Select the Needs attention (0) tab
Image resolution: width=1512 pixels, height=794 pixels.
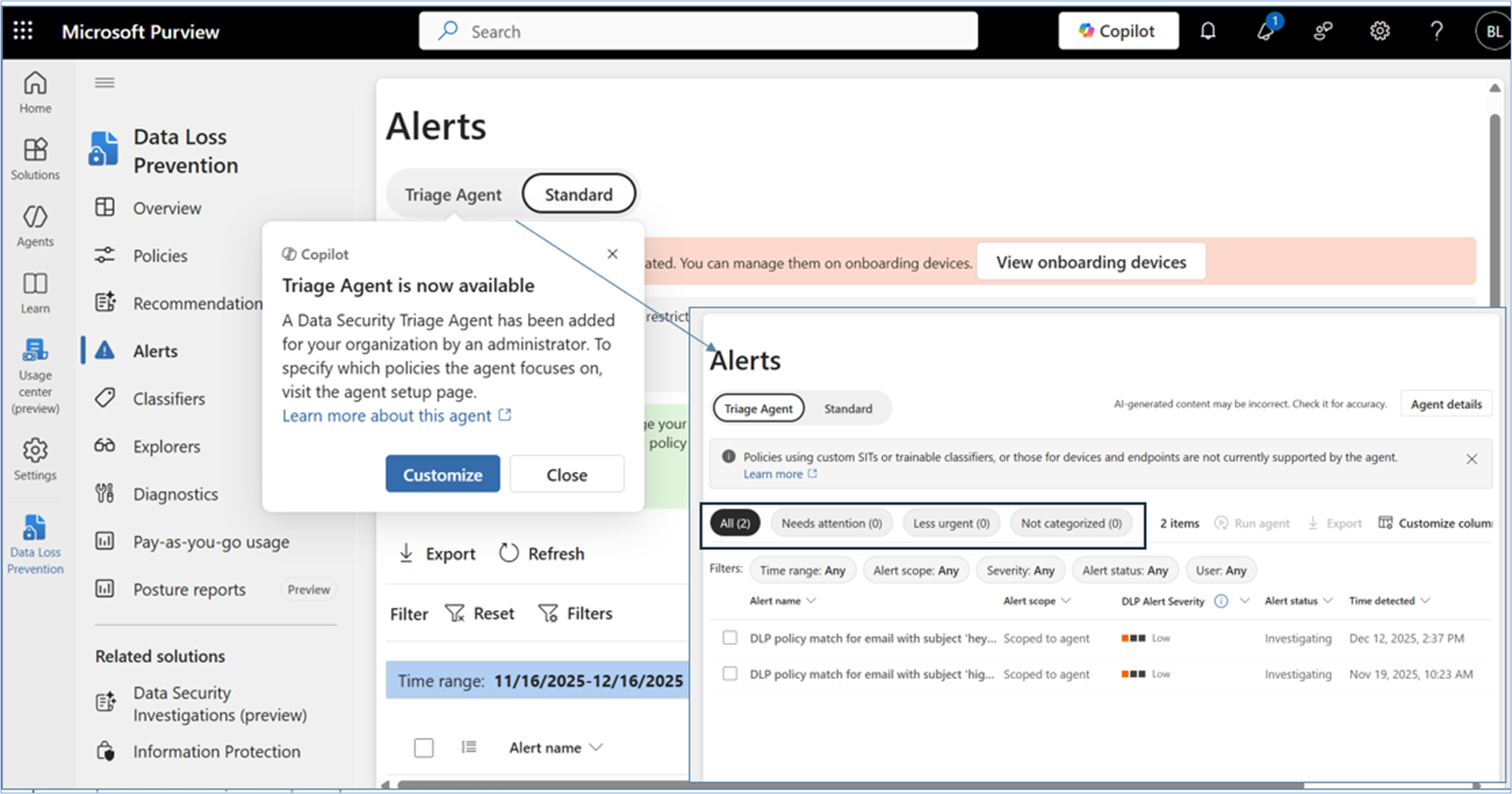coord(831,523)
